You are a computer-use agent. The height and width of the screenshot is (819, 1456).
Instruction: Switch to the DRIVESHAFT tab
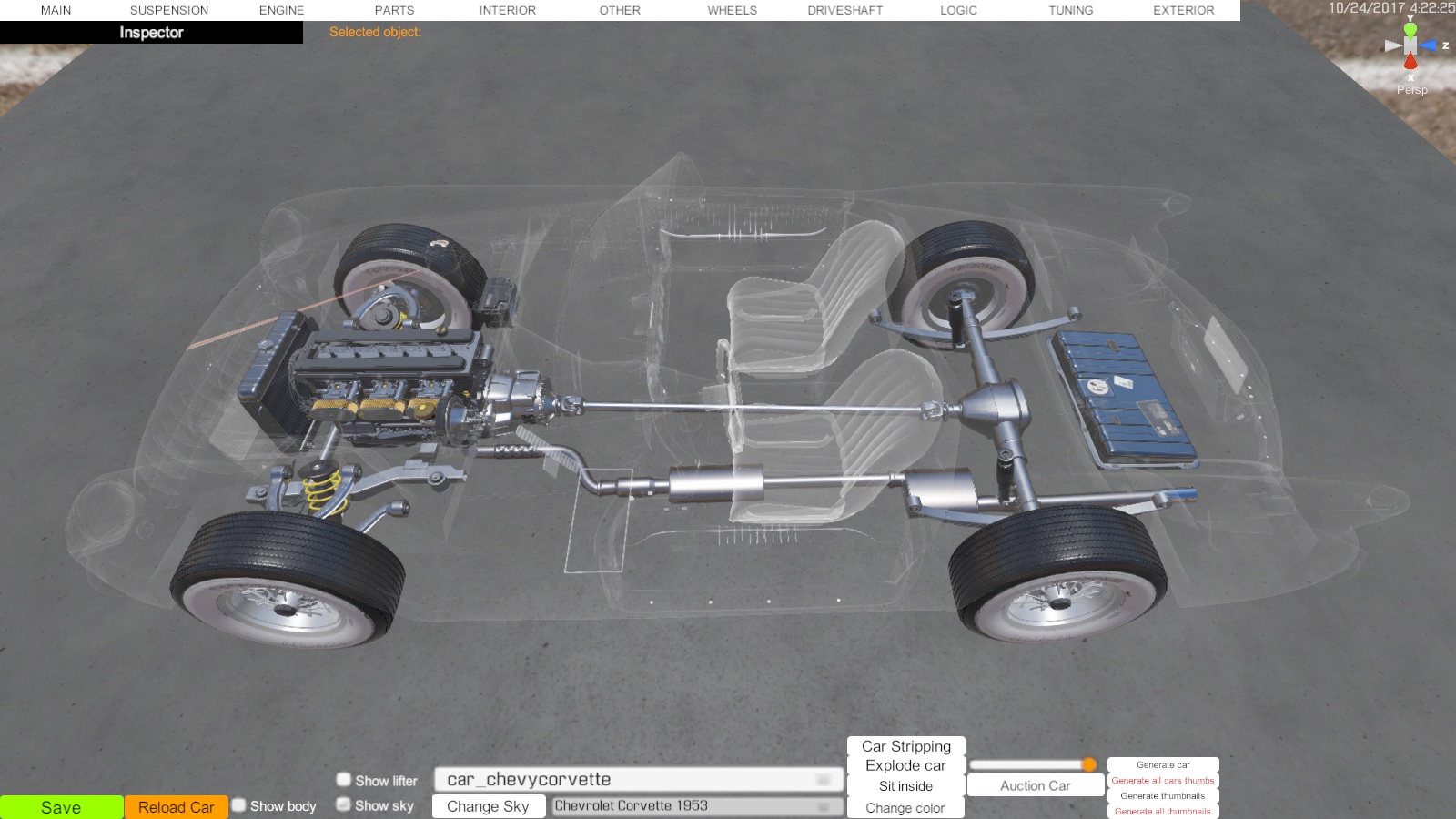point(844,10)
